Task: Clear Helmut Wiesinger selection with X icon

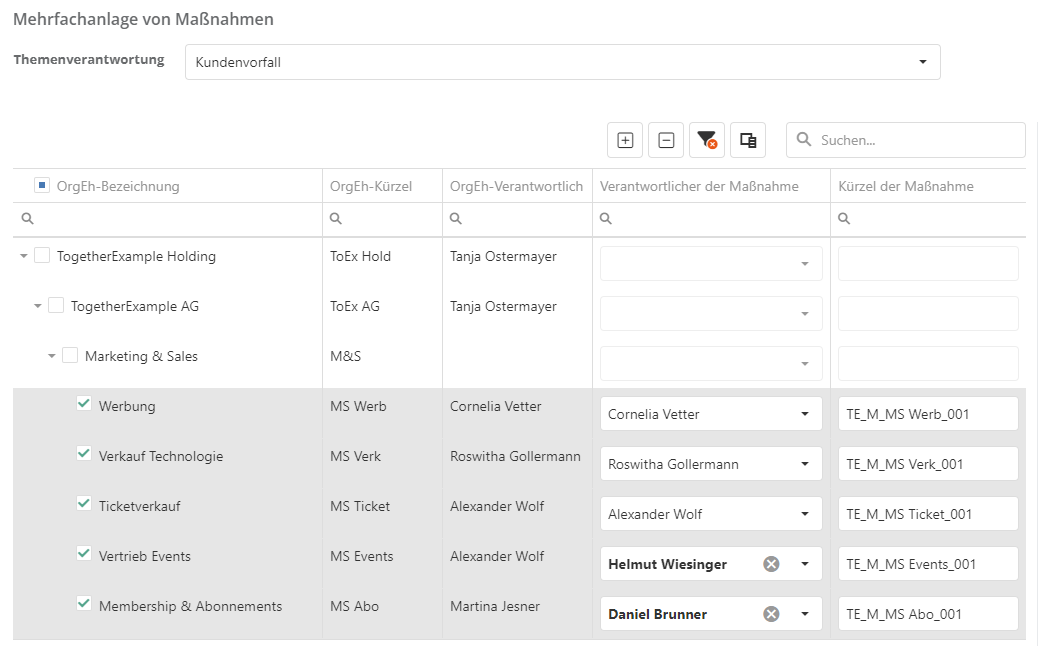Action: point(771,564)
